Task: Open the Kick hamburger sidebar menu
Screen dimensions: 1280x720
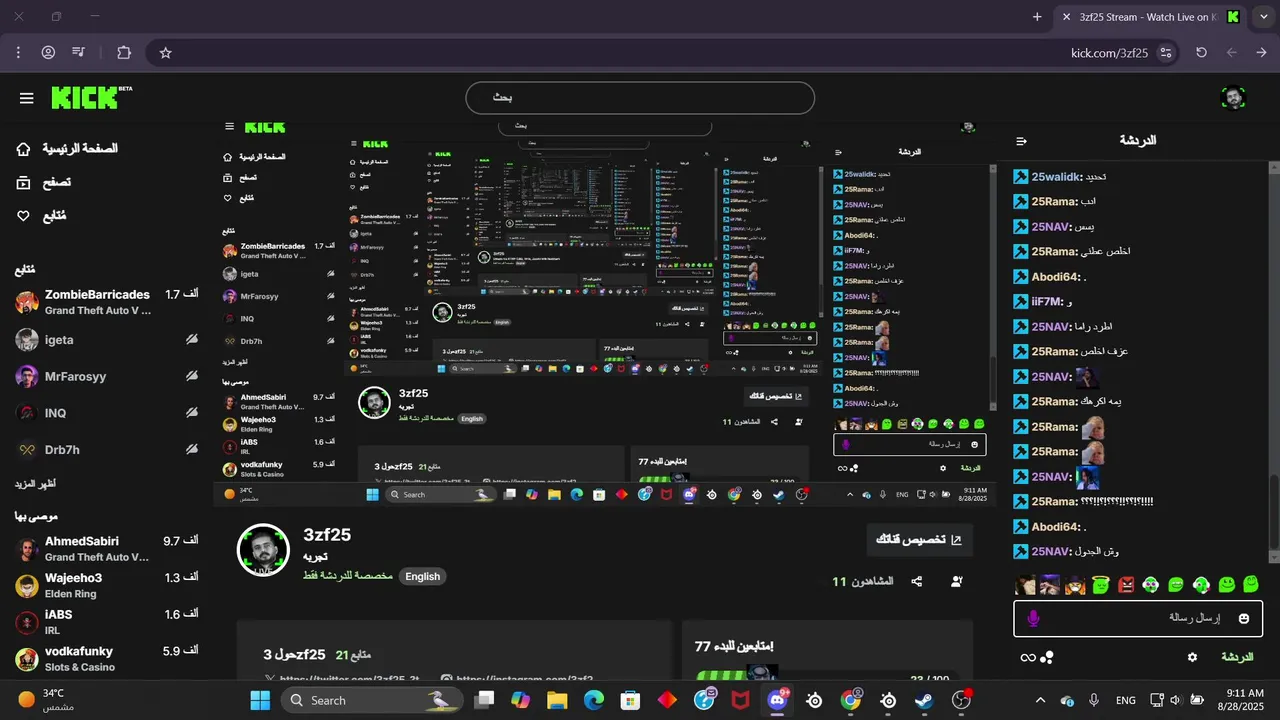Action: 26,98
